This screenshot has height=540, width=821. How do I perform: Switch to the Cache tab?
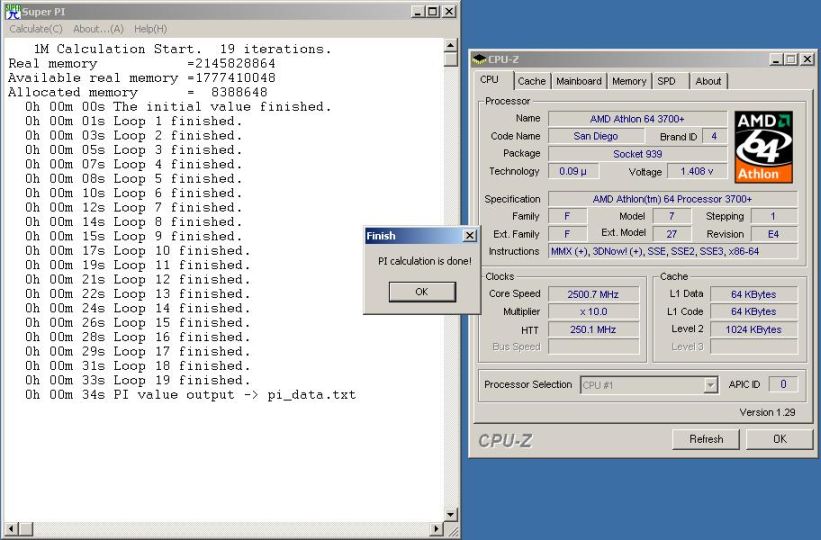pyautogui.click(x=531, y=81)
